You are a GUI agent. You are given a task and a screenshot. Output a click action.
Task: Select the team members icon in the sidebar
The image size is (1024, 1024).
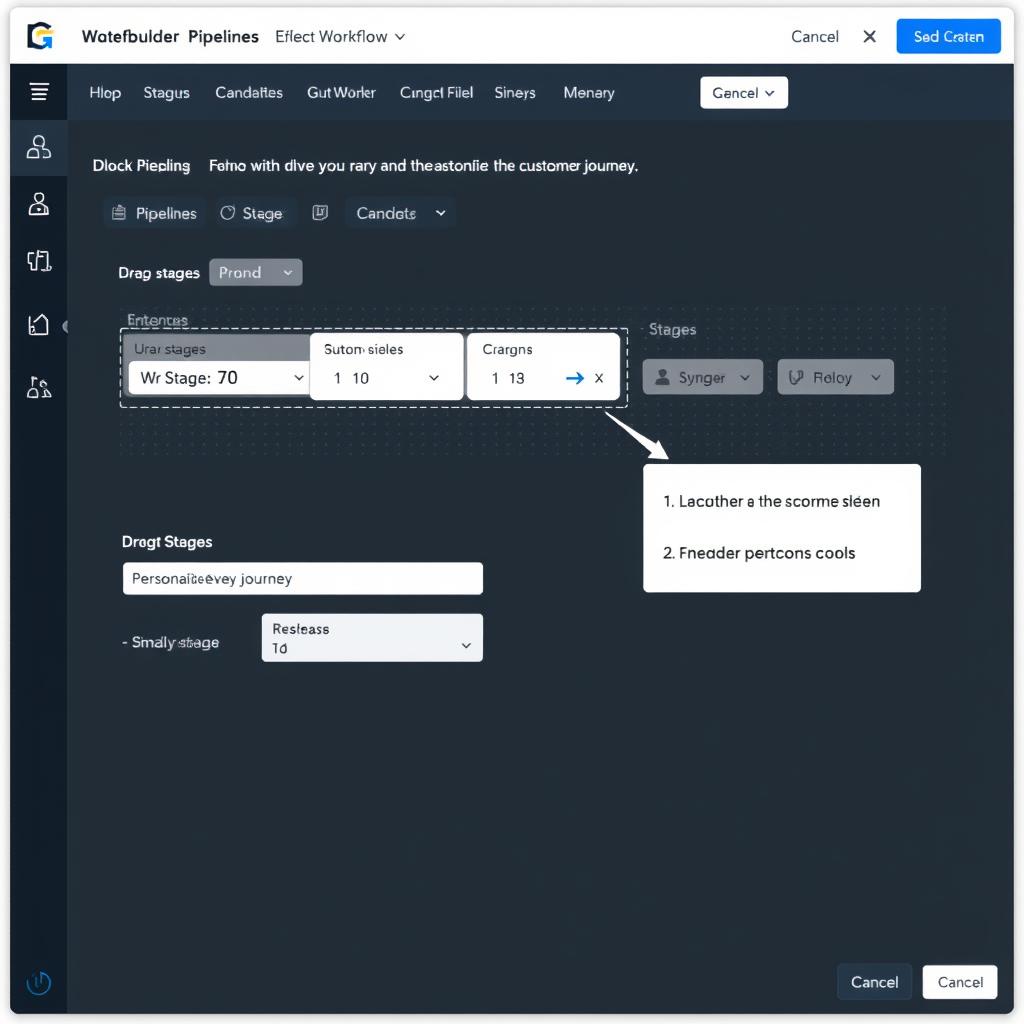38,147
